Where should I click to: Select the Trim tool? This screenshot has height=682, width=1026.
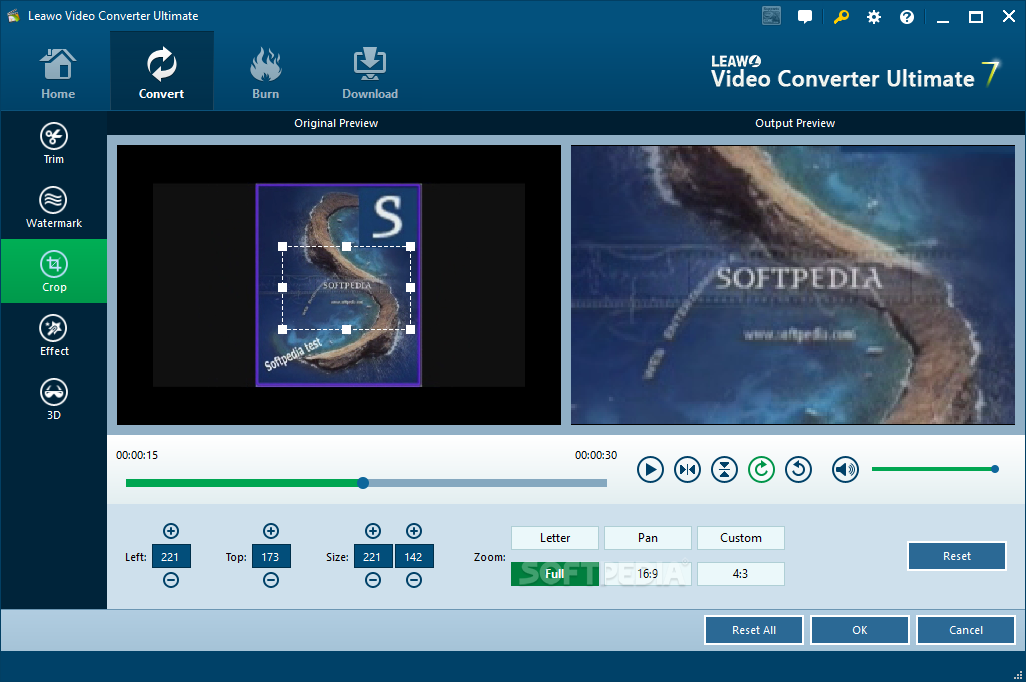tap(54, 144)
